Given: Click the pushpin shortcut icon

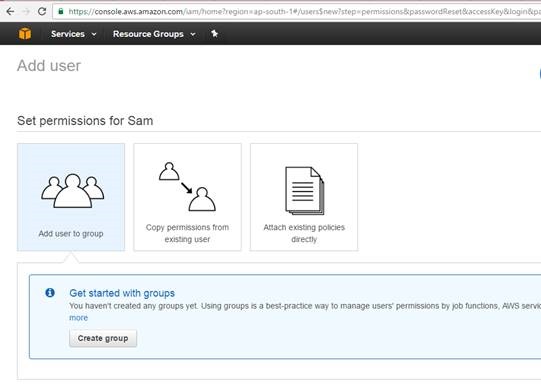Looking at the screenshot, I should coord(214,33).
